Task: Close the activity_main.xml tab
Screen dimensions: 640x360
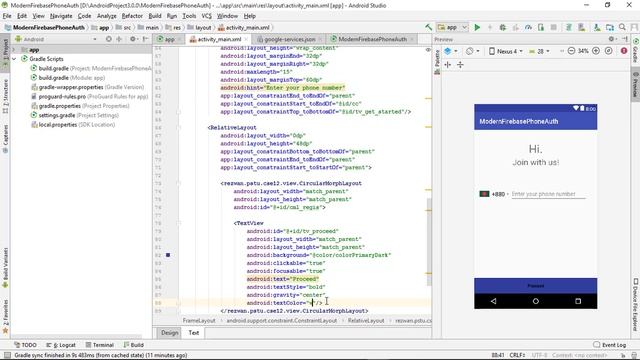Action: coord(246,39)
